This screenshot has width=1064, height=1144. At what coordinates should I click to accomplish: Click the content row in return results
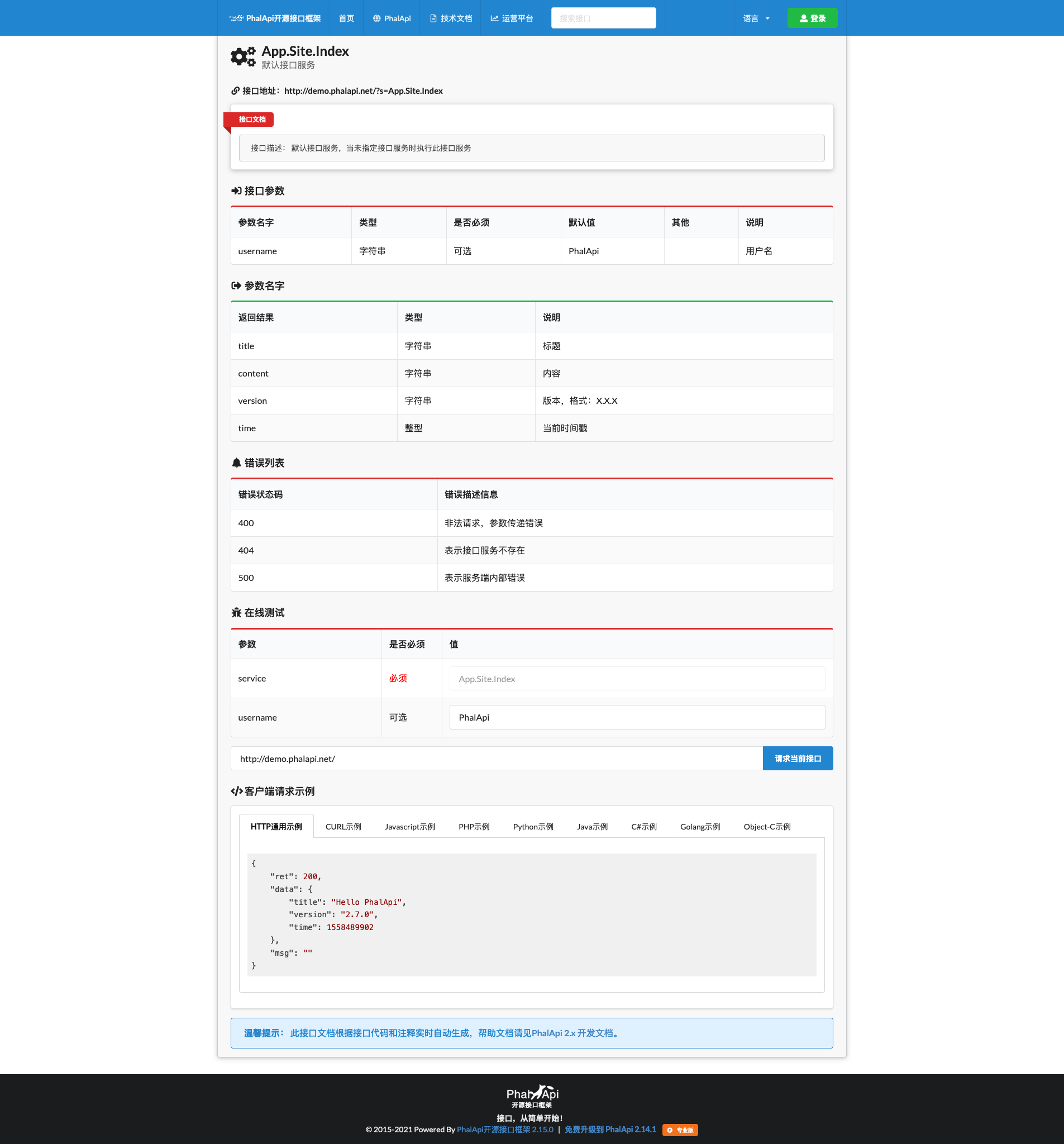click(532, 374)
